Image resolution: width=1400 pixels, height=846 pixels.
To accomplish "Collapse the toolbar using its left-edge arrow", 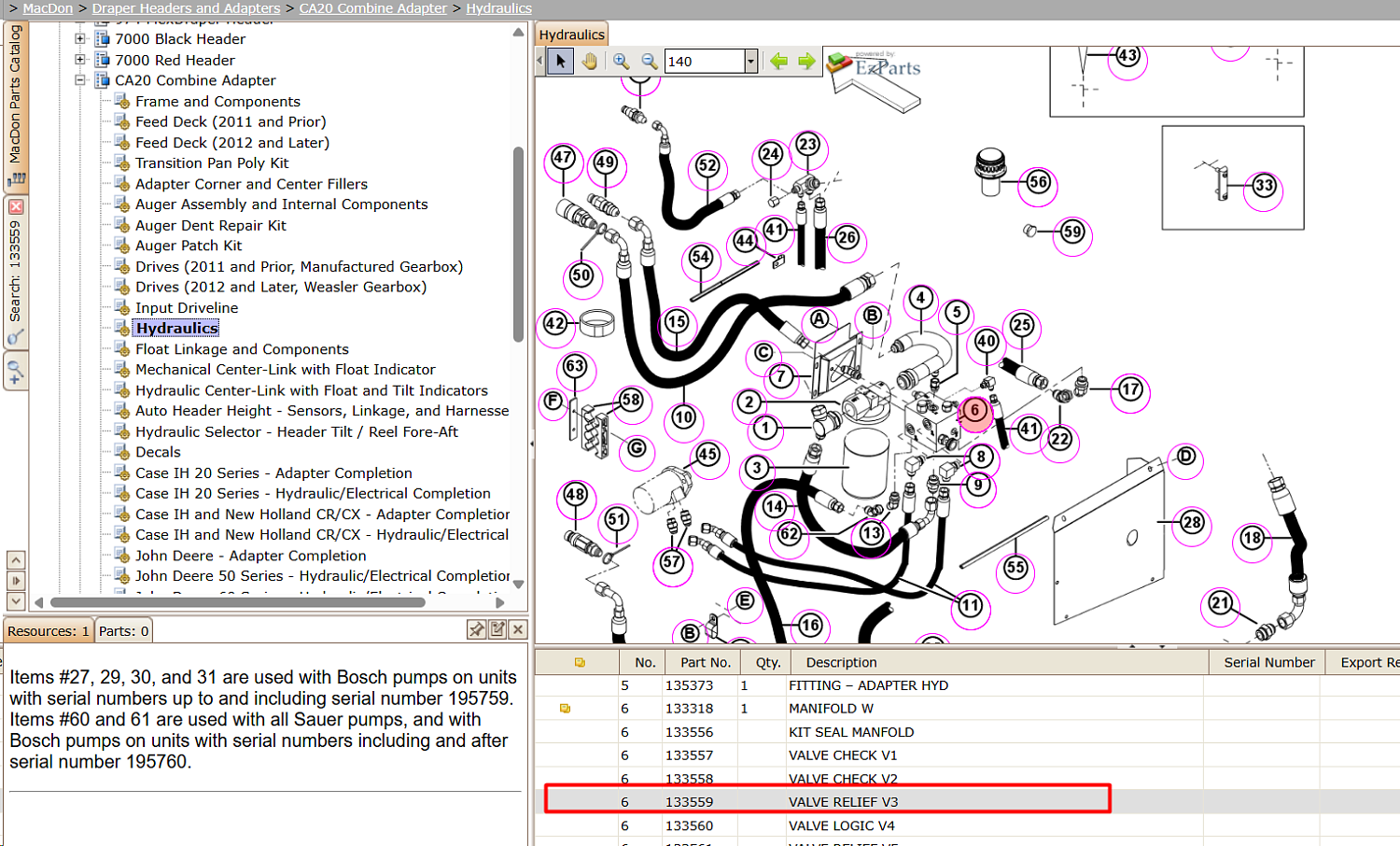I will click(x=539, y=62).
